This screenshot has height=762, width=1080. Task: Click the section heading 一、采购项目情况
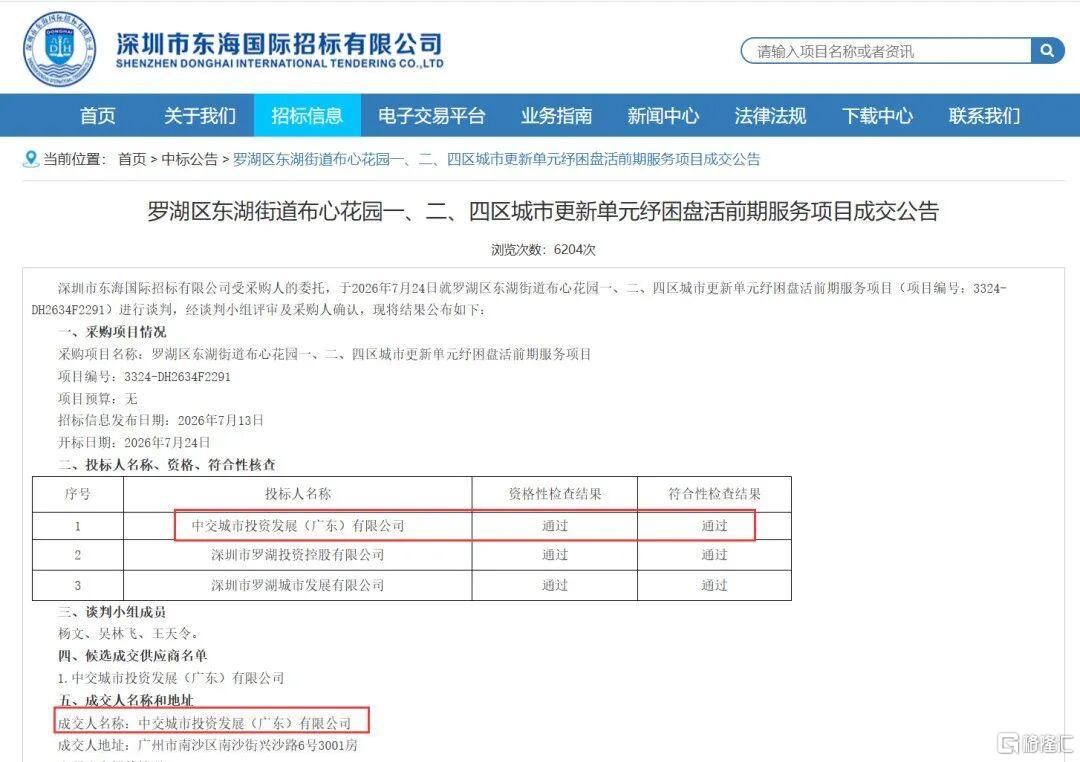click(x=112, y=332)
